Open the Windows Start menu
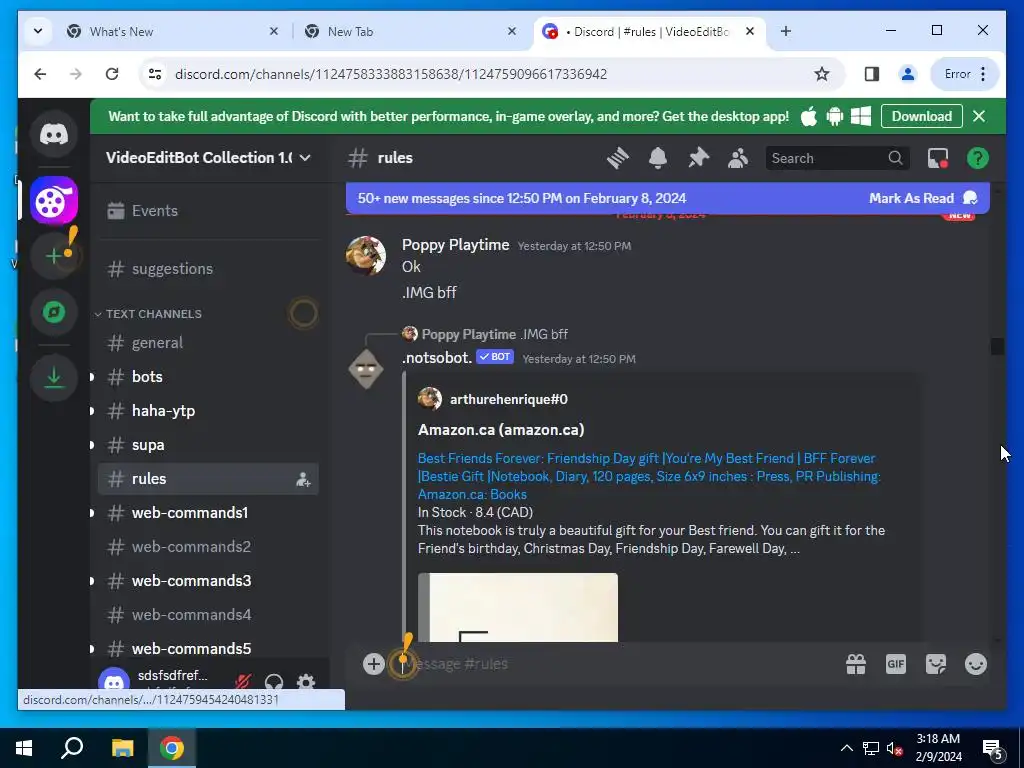 pos(24,748)
